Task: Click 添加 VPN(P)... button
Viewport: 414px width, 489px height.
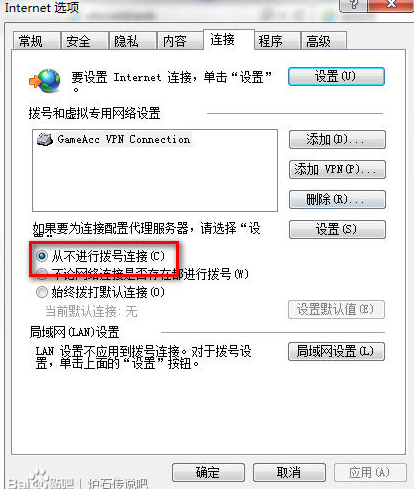Action: point(337,169)
